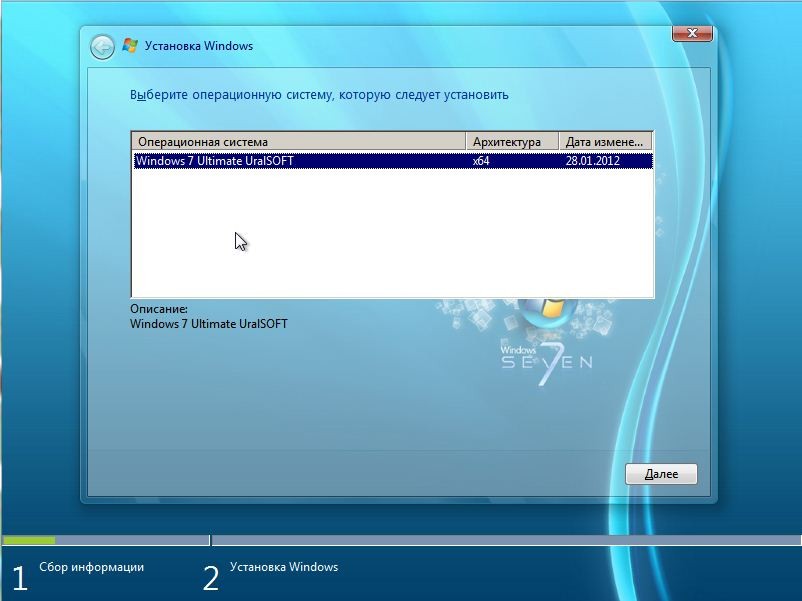Click the Далее button
The height and width of the screenshot is (601, 802).
click(x=661, y=474)
